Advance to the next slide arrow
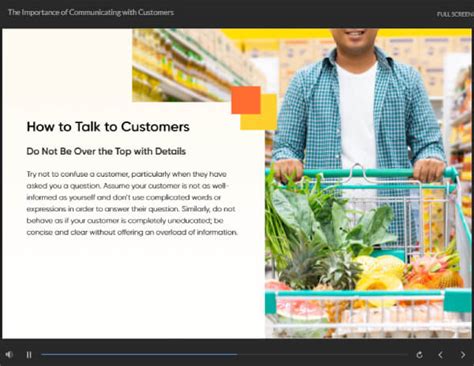The image size is (474, 366). click(463, 355)
